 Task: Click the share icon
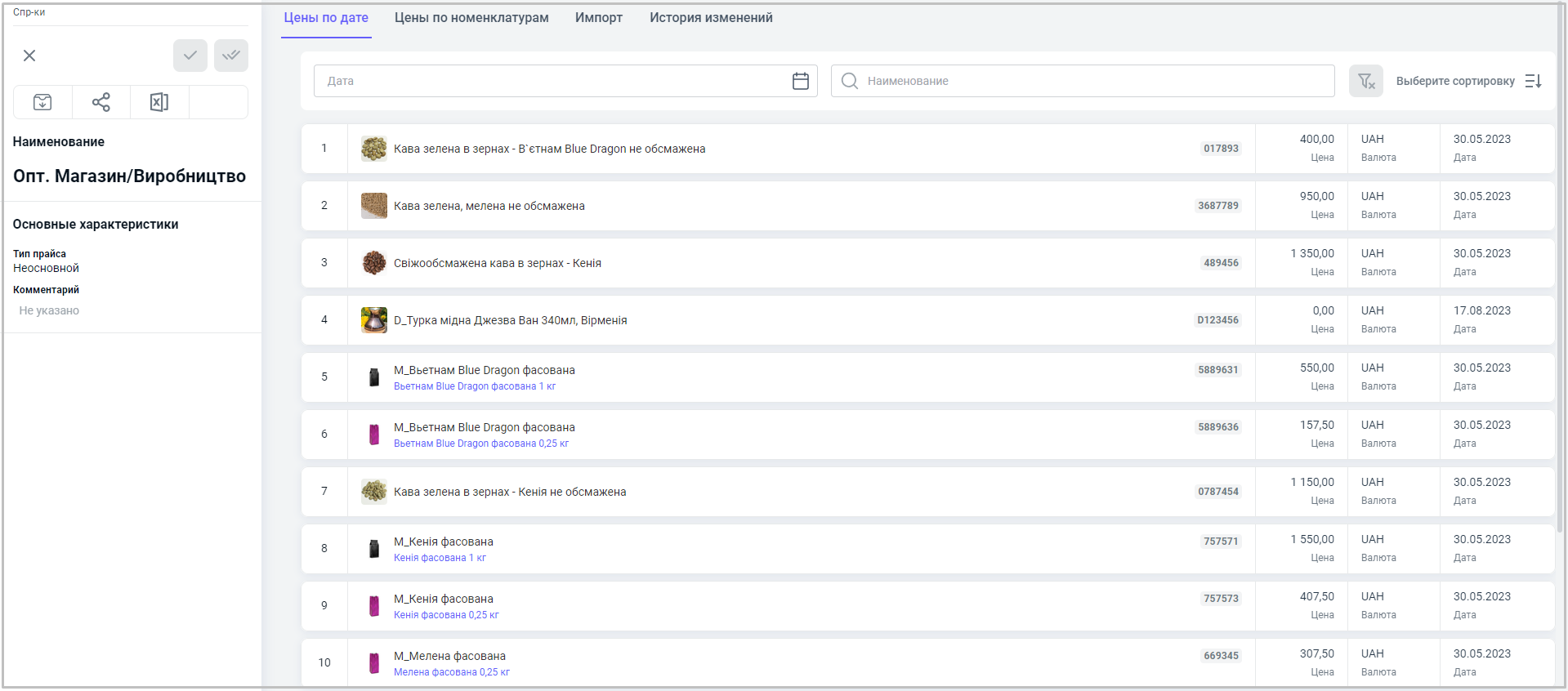101,102
